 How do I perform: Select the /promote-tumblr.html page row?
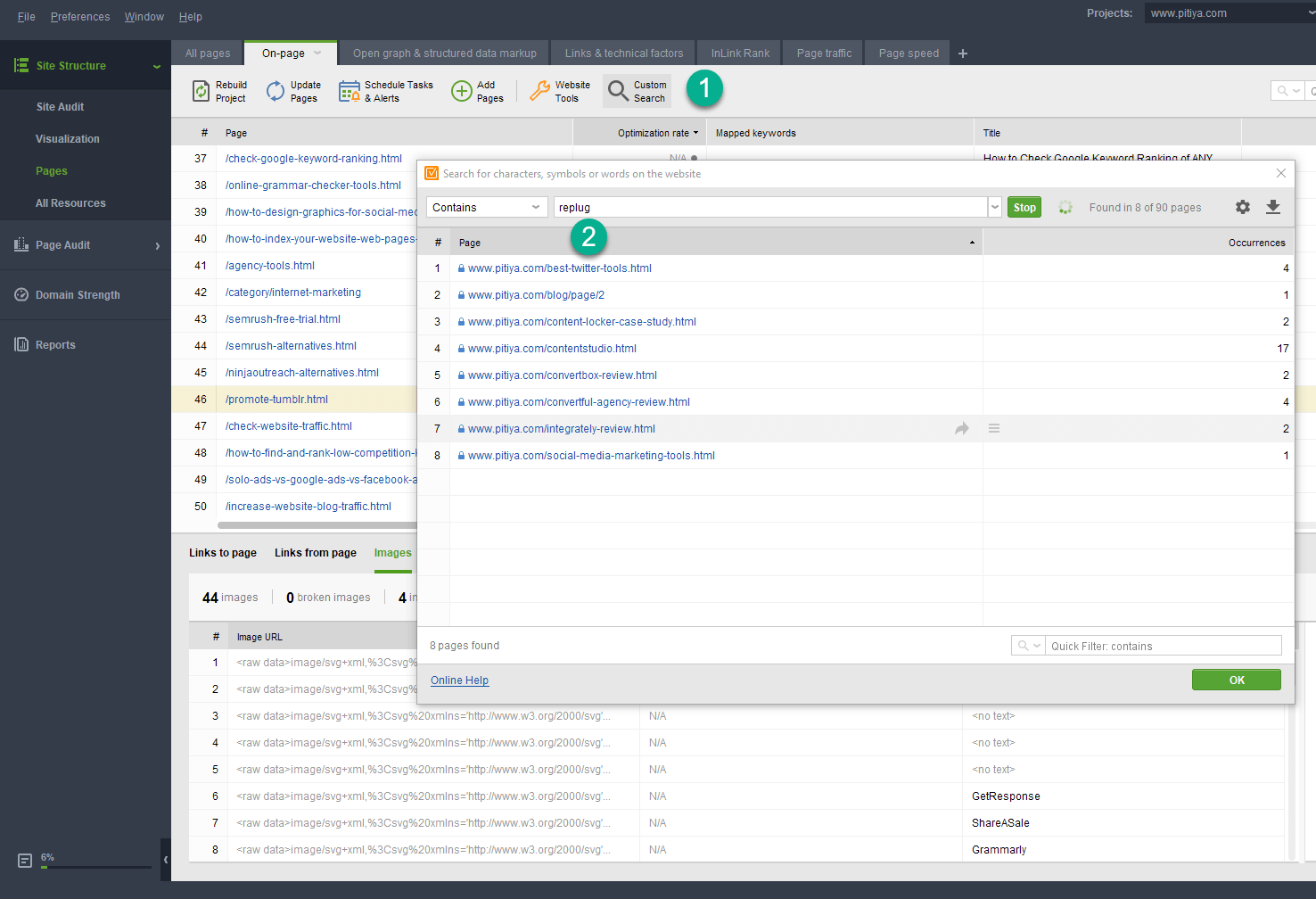point(294,400)
